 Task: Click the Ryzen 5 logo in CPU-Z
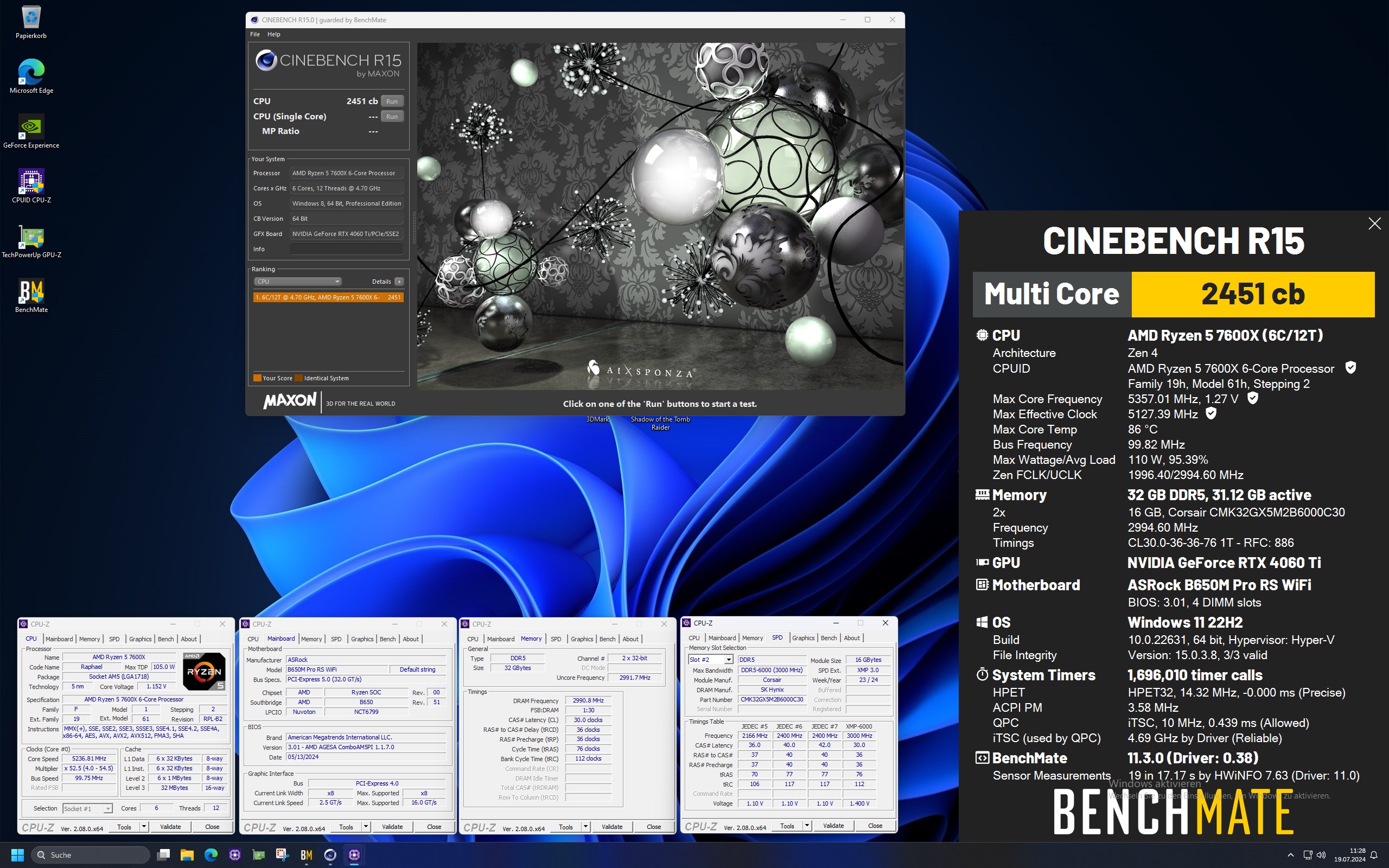coord(204,671)
